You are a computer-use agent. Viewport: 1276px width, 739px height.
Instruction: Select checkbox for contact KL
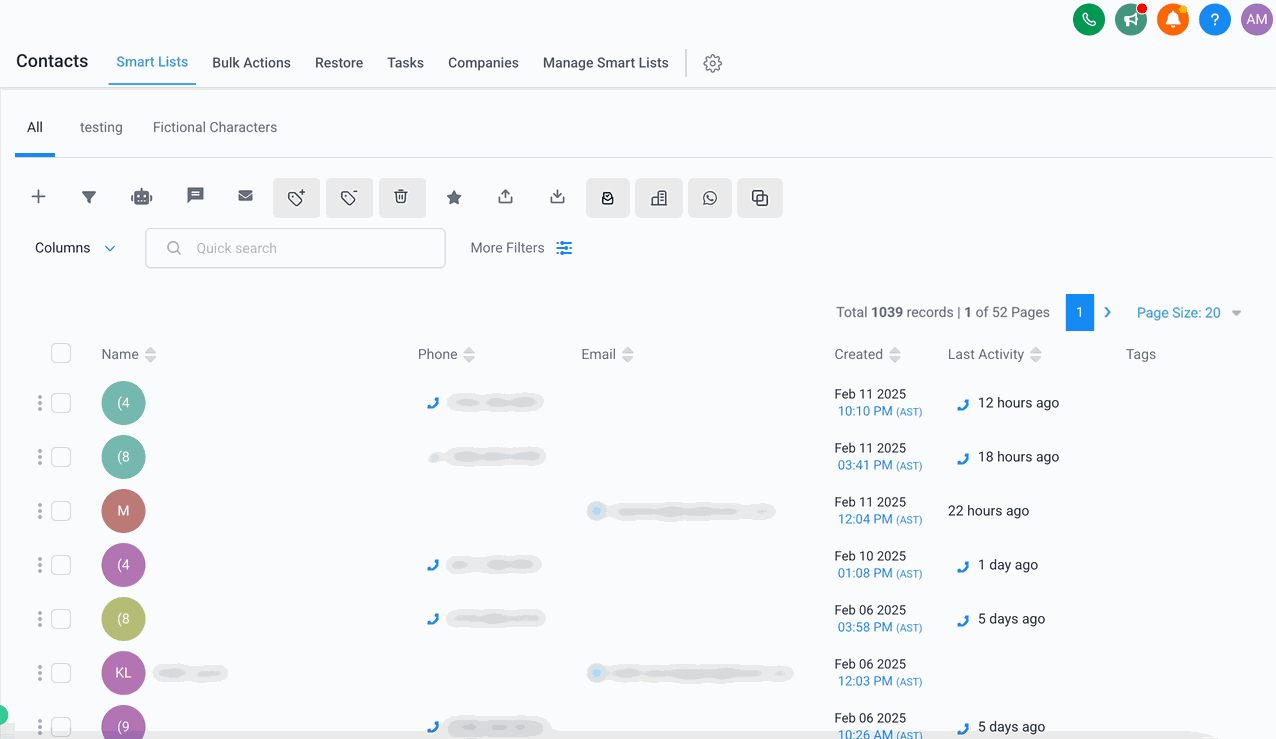[61, 673]
